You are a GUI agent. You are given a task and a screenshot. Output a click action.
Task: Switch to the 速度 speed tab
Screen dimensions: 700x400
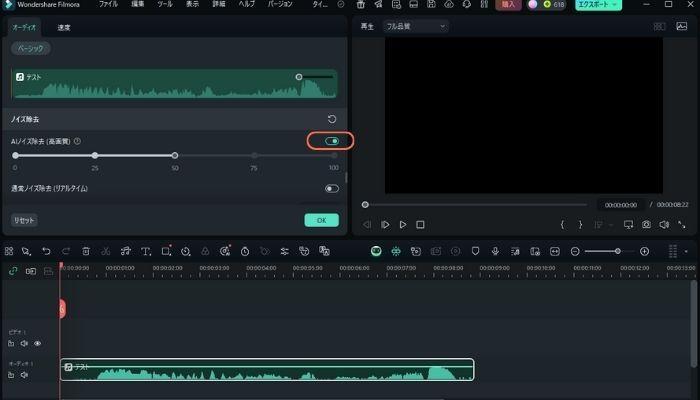[x=64, y=27]
